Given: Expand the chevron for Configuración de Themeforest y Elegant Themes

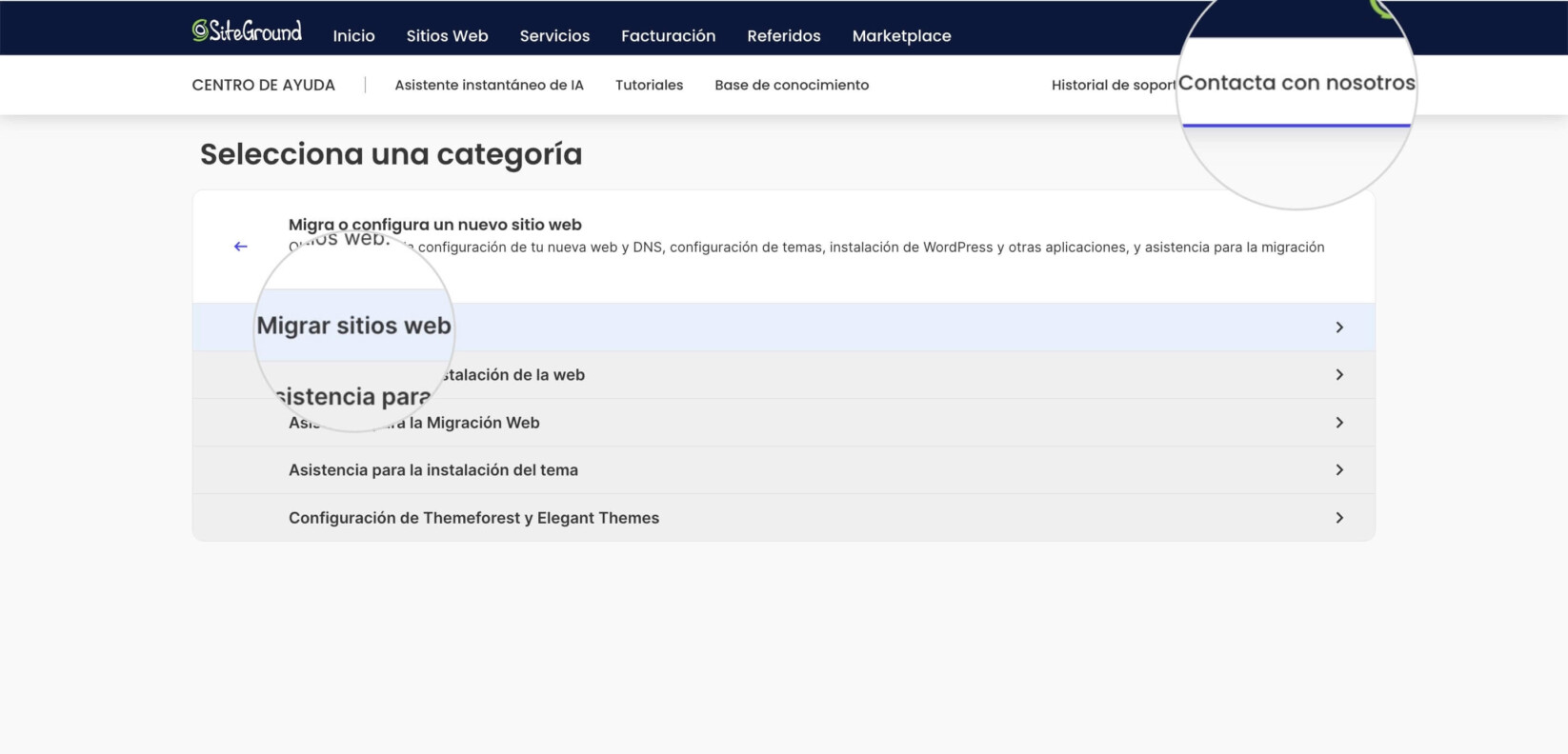Looking at the screenshot, I should click(x=1339, y=518).
